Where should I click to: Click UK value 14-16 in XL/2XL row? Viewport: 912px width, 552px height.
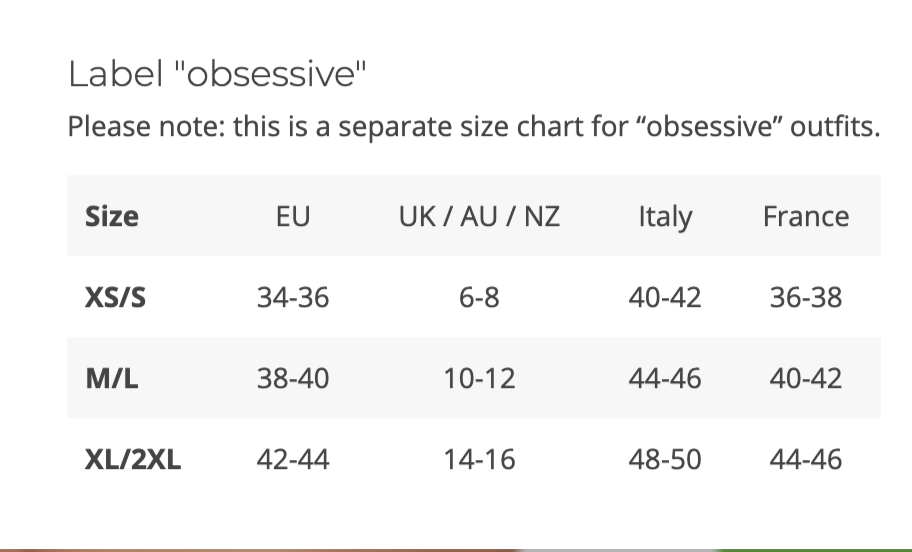[479, 459]
